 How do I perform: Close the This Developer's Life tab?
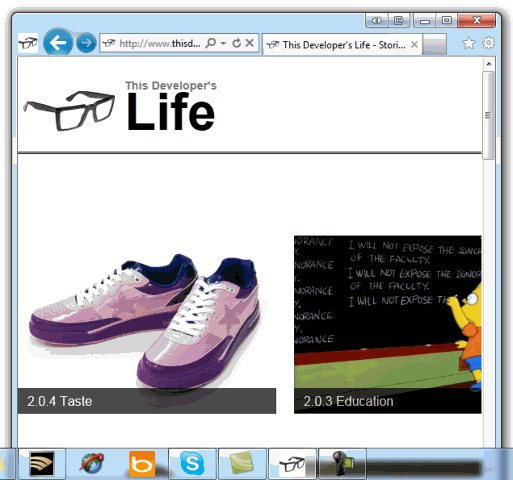tap(414, 44)
